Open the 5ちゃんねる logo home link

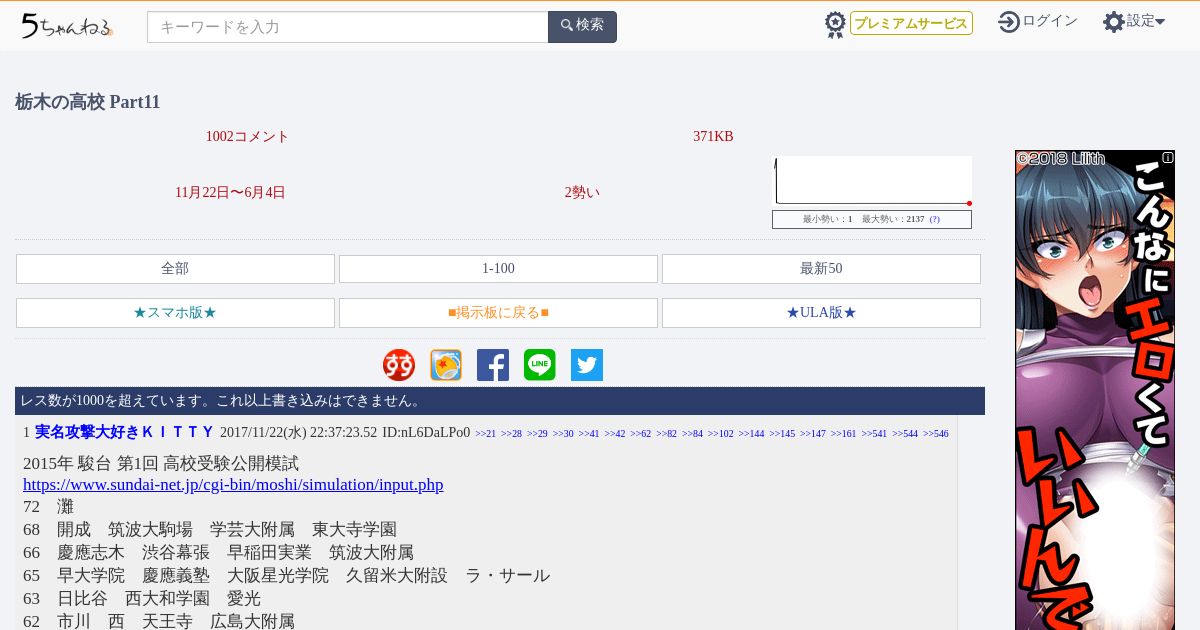[67, 26]
